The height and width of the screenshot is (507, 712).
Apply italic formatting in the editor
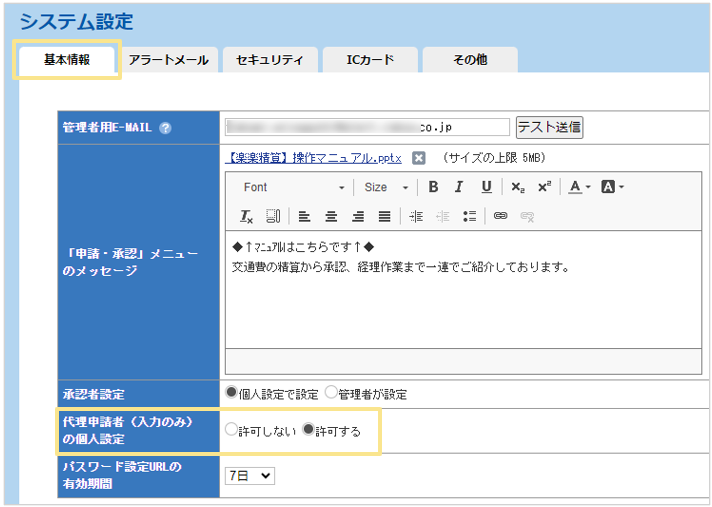(x=459, y=187)
